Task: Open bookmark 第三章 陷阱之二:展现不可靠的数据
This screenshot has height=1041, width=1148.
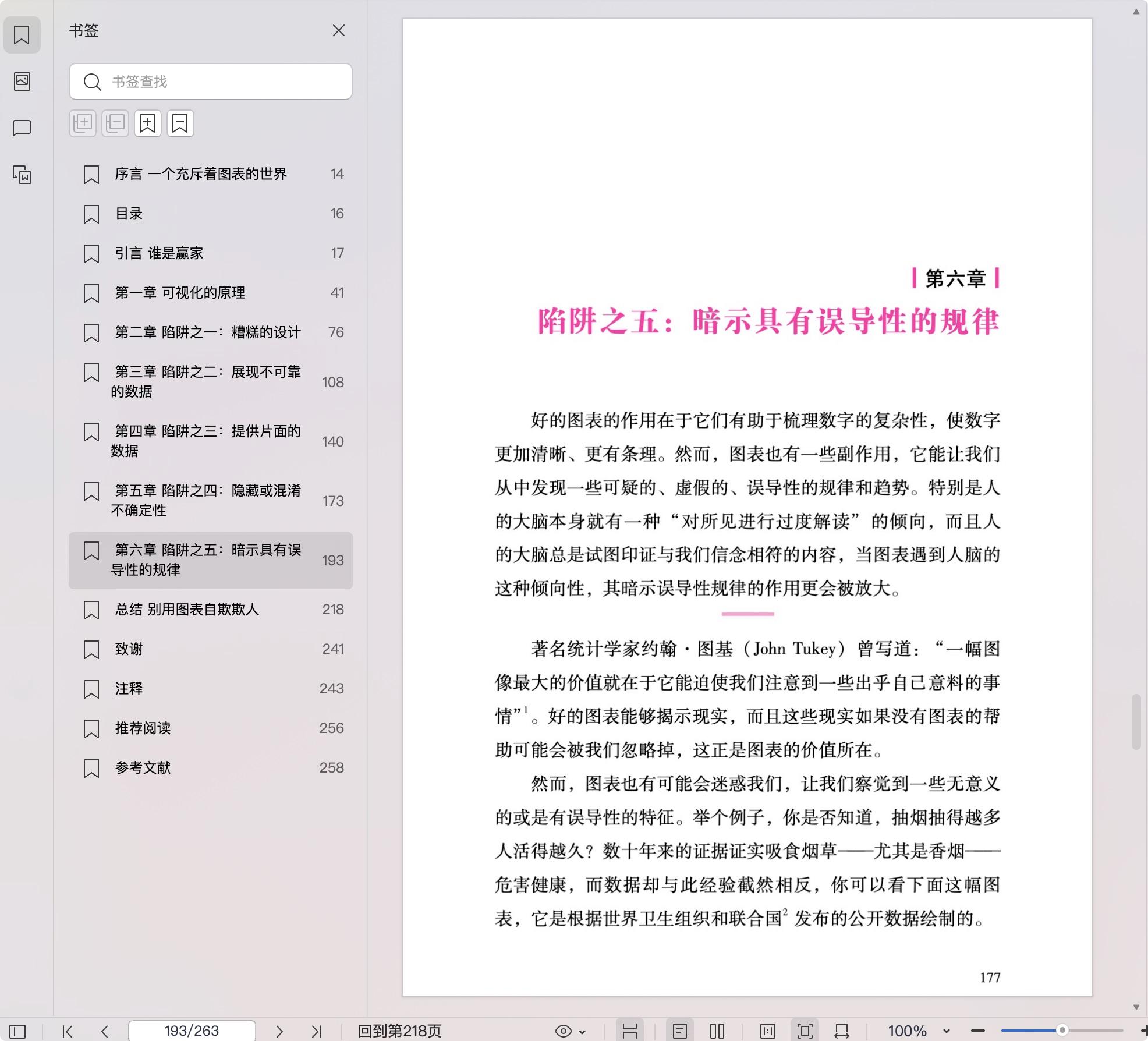Action: click(x=211, y=382)
